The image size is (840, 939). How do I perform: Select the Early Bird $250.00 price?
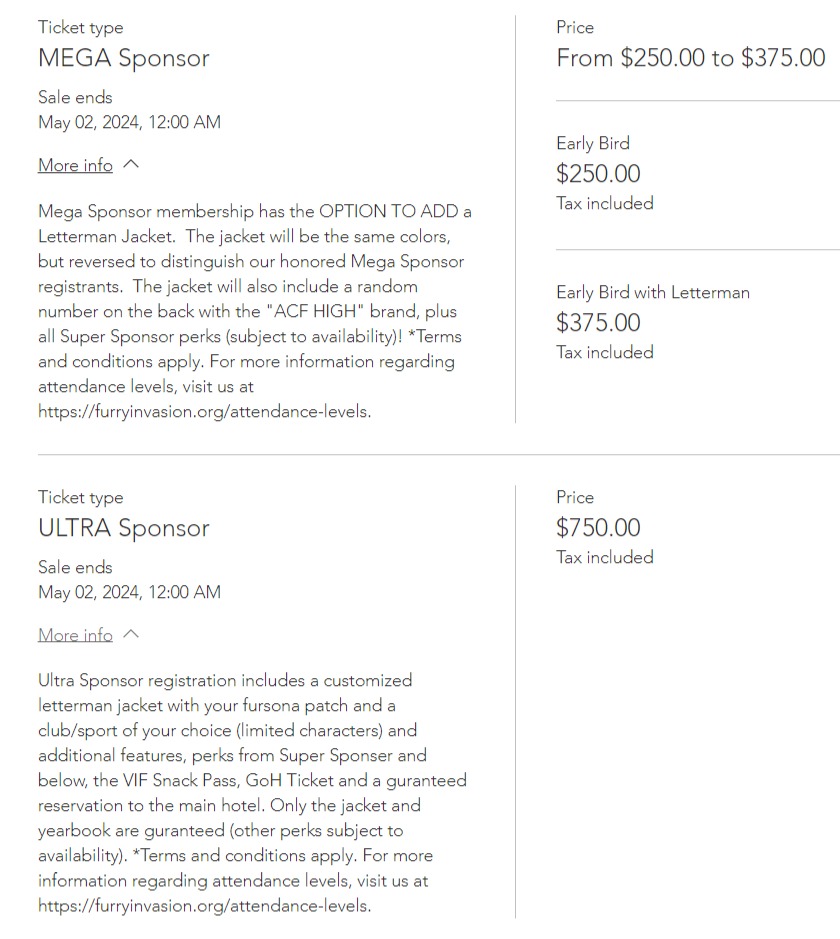pyautogui.click(x=598, y=174)
